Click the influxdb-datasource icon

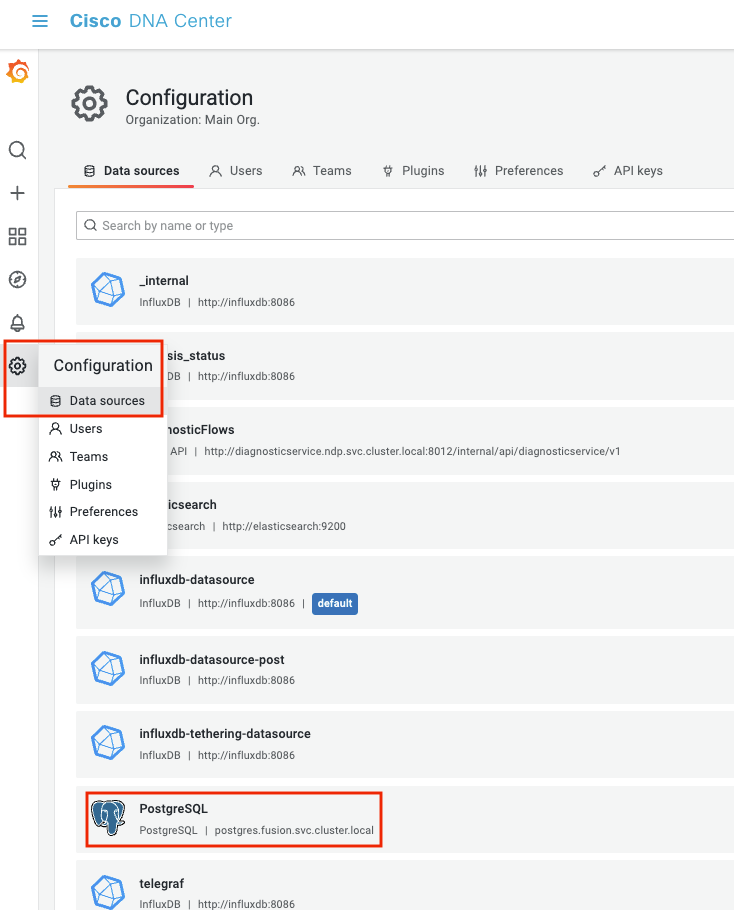tap(108, 589)
